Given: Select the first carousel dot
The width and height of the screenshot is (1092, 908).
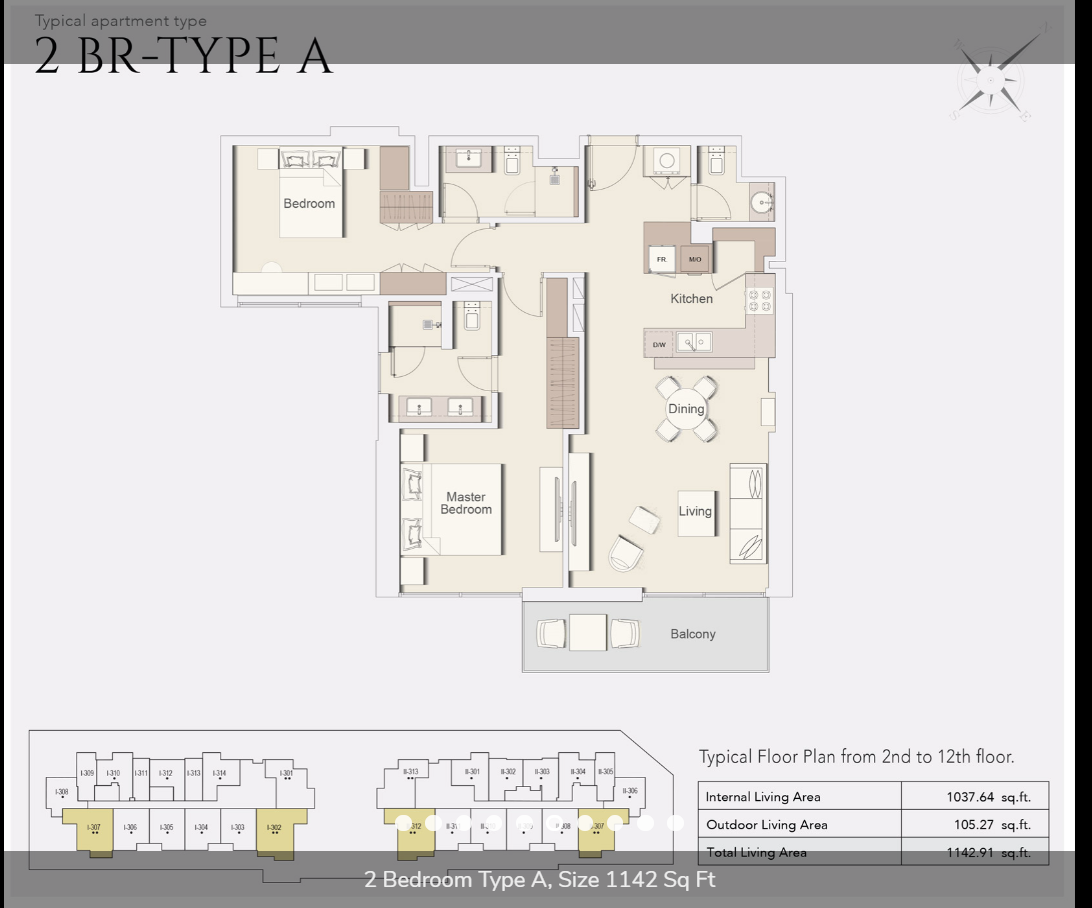Looking at the screenshot, I should tap(403, 823).
